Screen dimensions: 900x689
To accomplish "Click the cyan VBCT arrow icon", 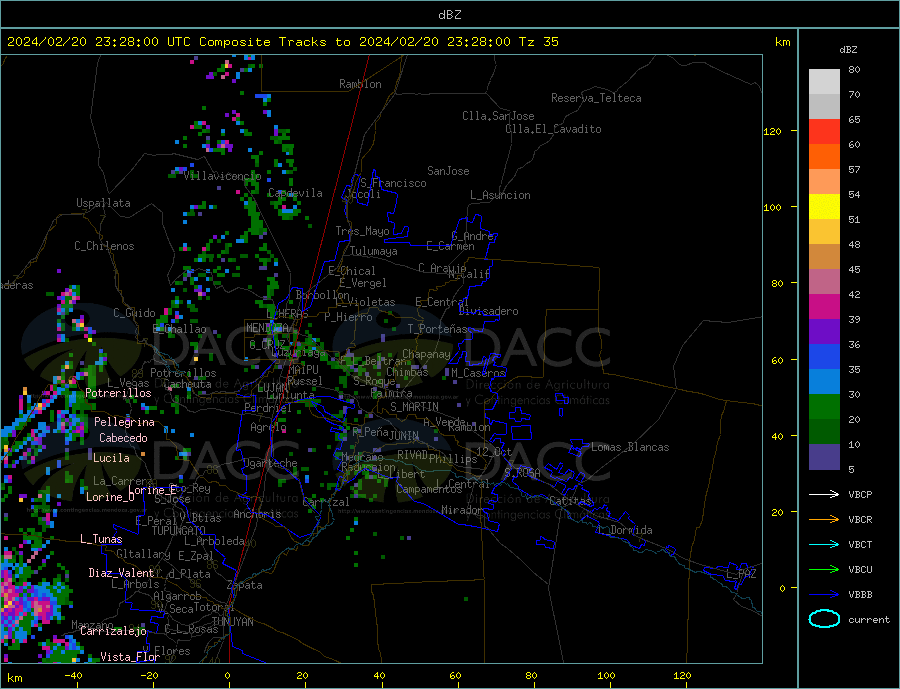I will [824, 544].
